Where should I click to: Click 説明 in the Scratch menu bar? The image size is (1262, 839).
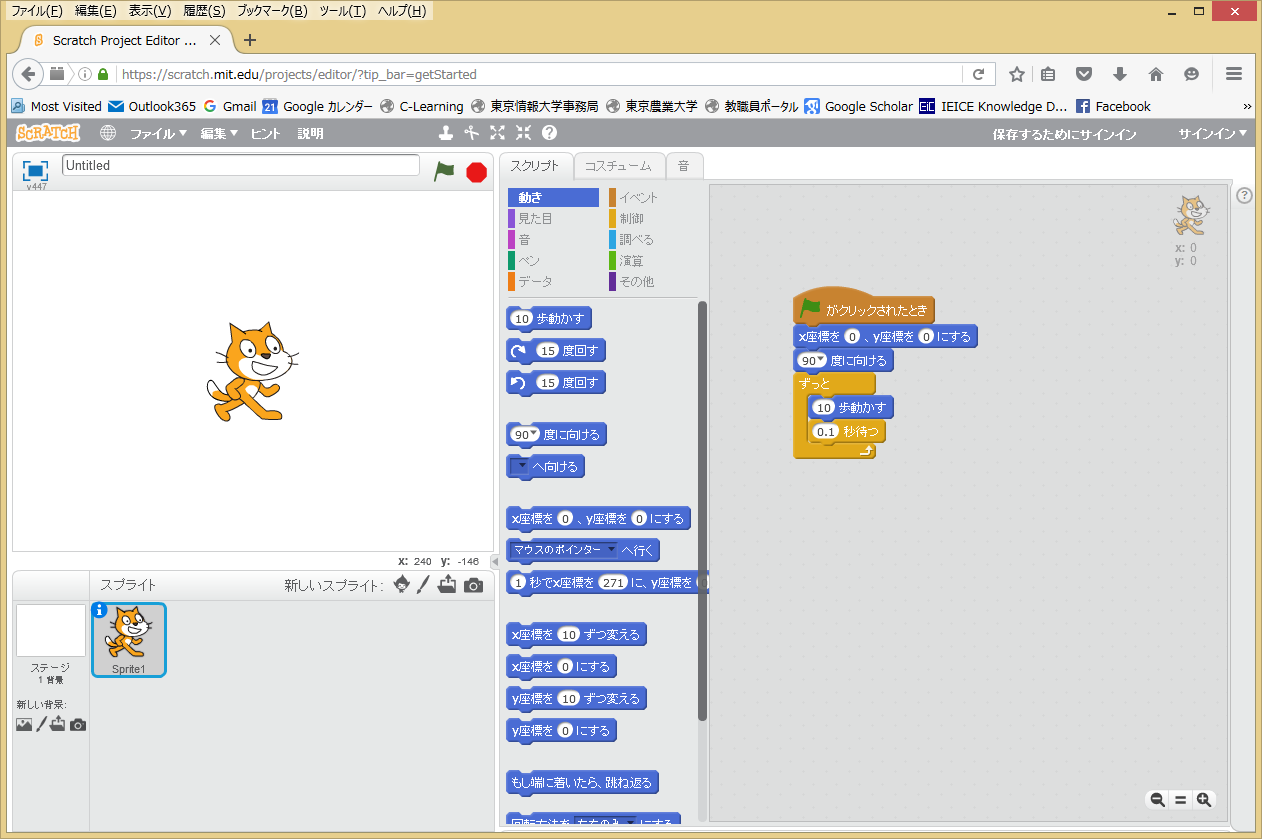pos(310,133)
